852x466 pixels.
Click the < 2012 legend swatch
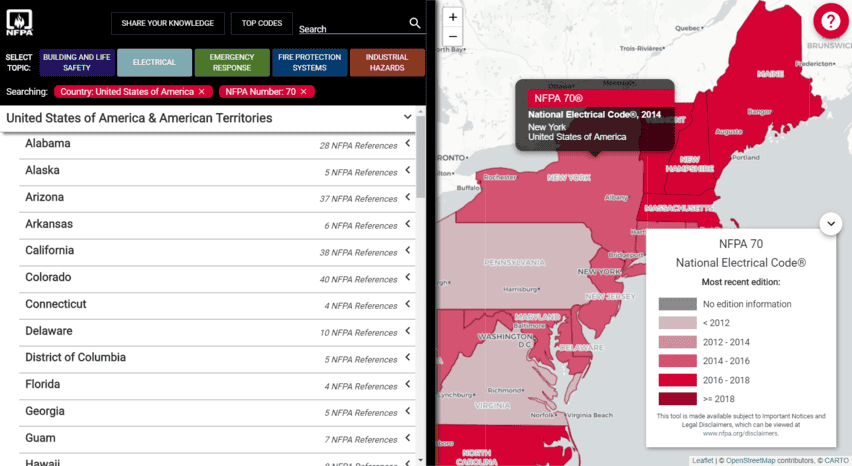click(x=677, y=323)
